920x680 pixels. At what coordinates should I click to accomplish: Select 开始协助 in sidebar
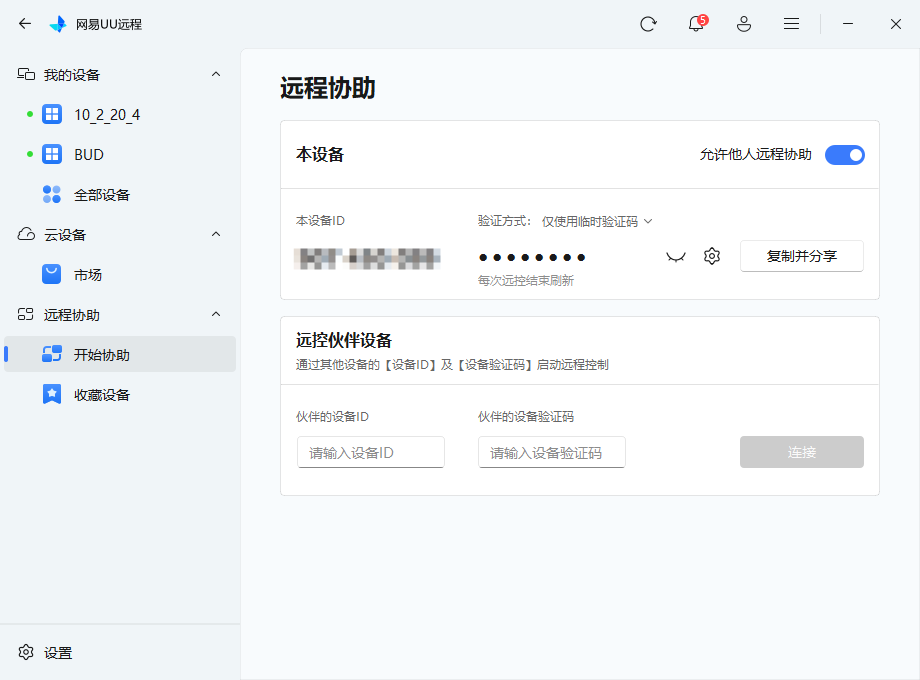[101, 355]
